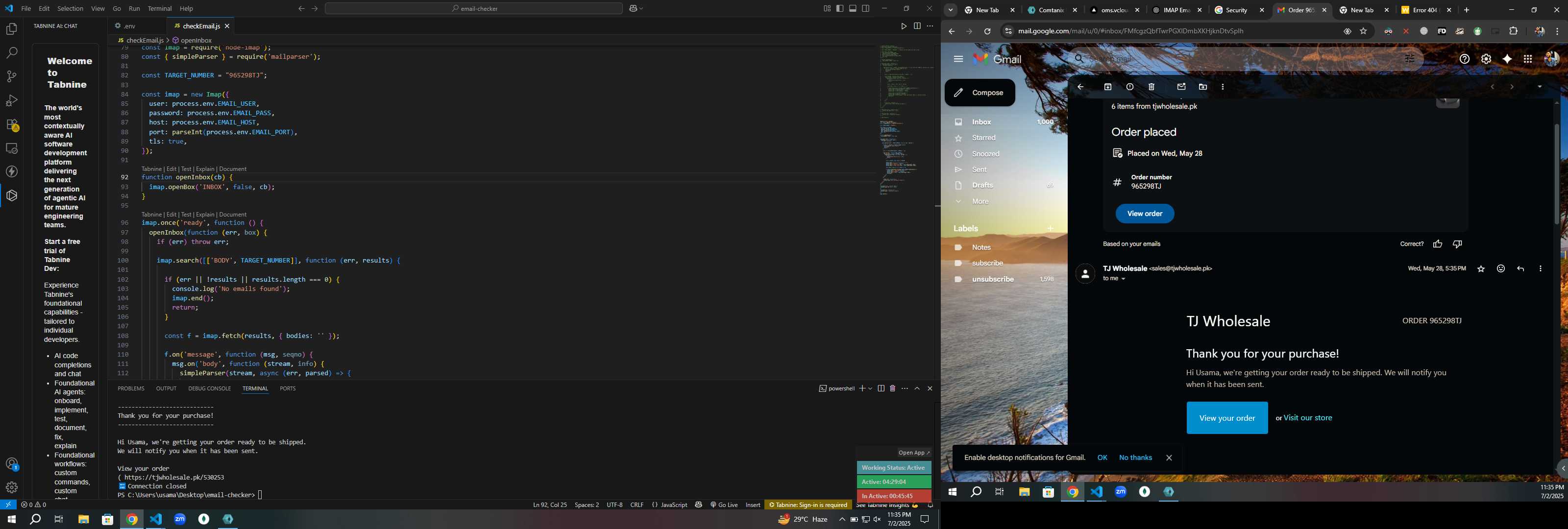The height and width of the screenshot is (529, 1568).
Task: Click View order button in order summary
Action: [x=1144, y=214]
